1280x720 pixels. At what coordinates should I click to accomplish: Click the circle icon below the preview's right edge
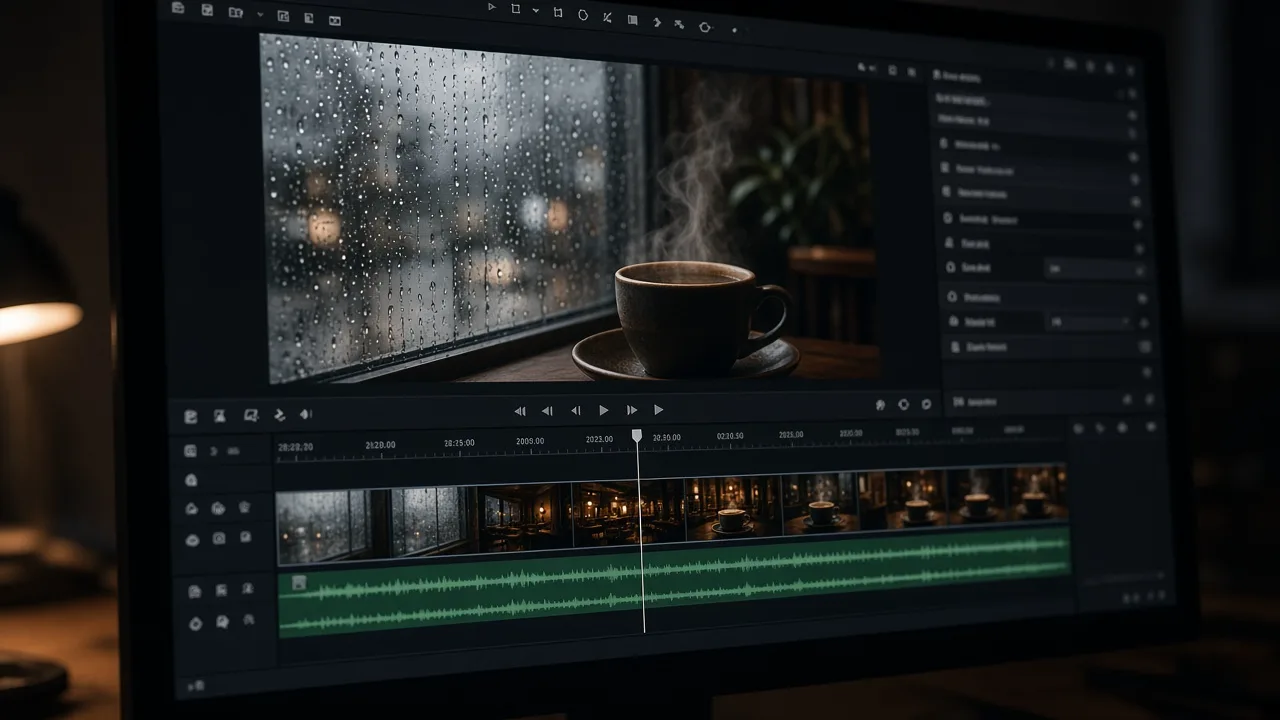point(903,404)
